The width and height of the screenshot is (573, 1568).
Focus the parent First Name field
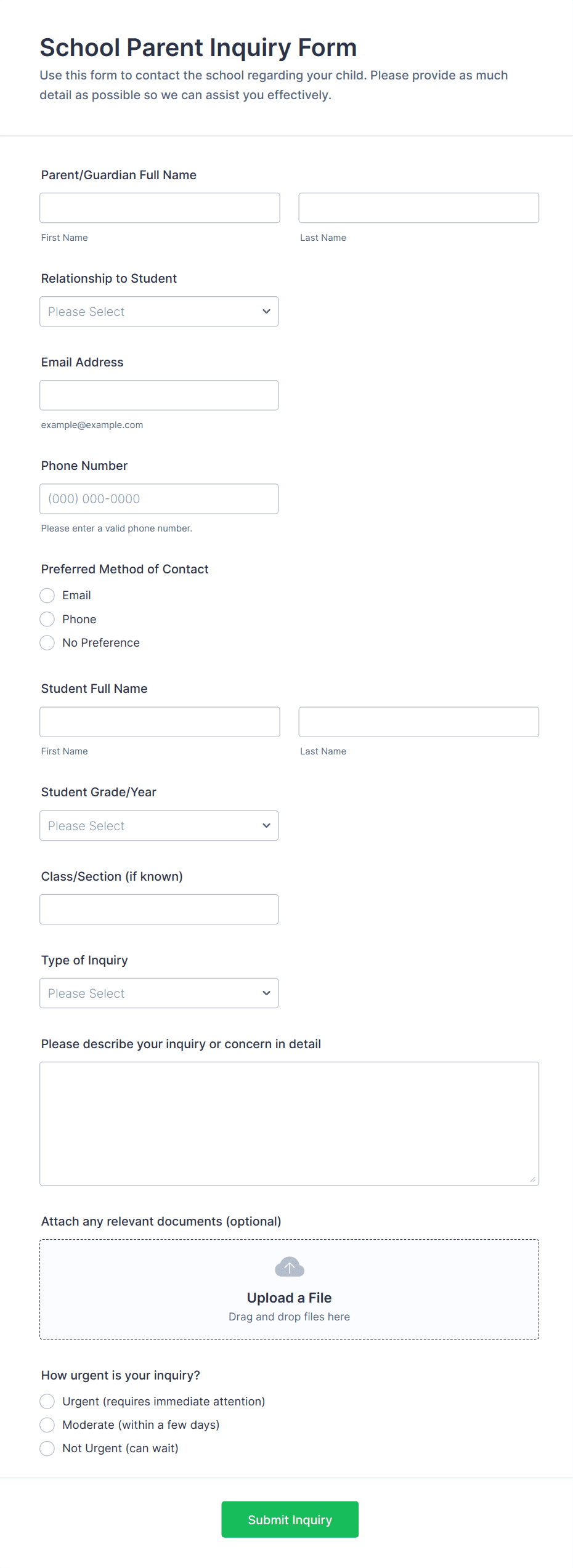(160, 208)
